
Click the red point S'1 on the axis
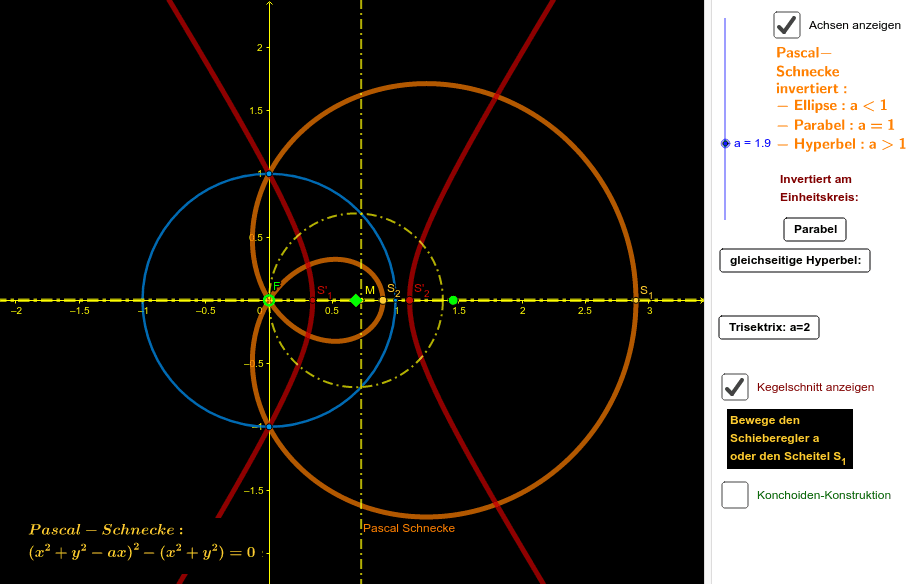pos(313,300)
